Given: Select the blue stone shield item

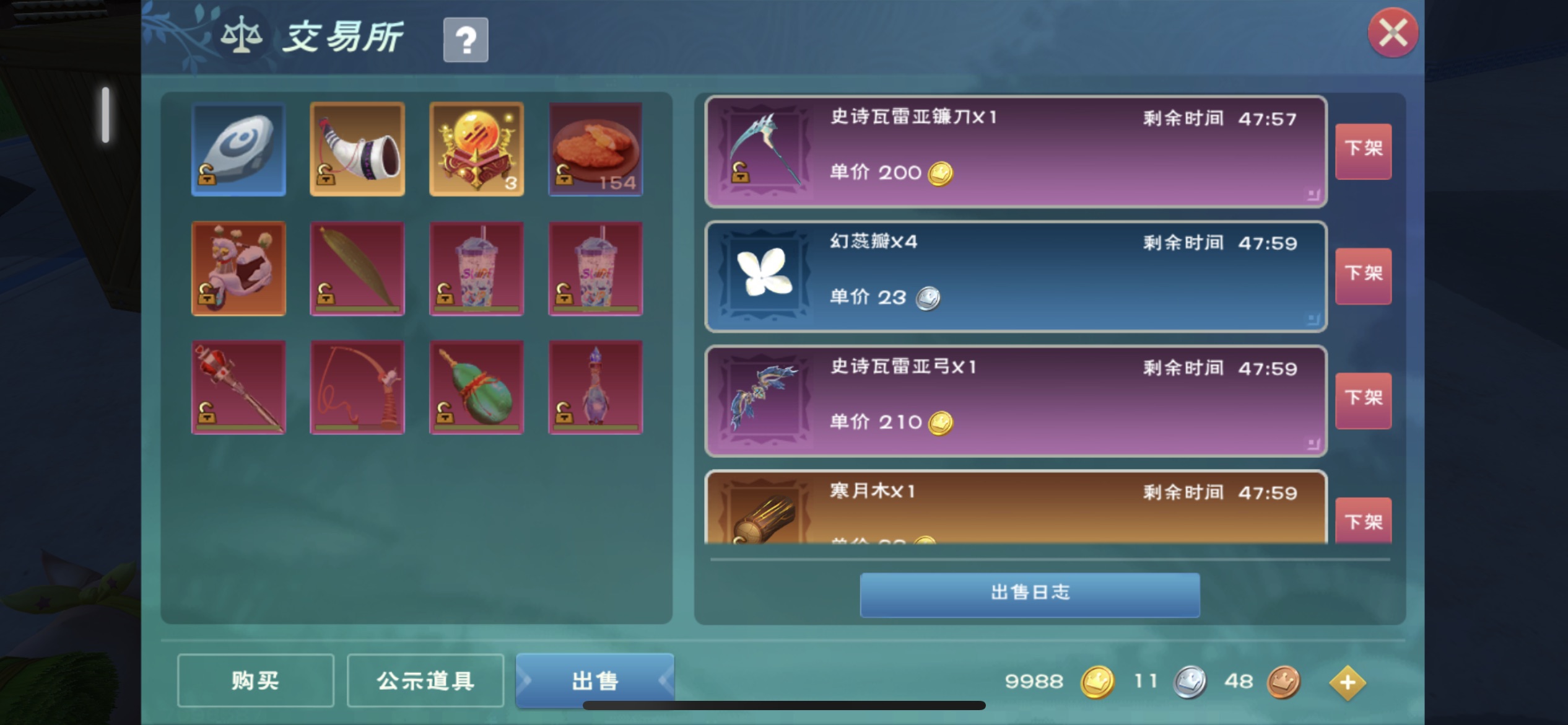Looking at the screenshot, I should point(238,149).
